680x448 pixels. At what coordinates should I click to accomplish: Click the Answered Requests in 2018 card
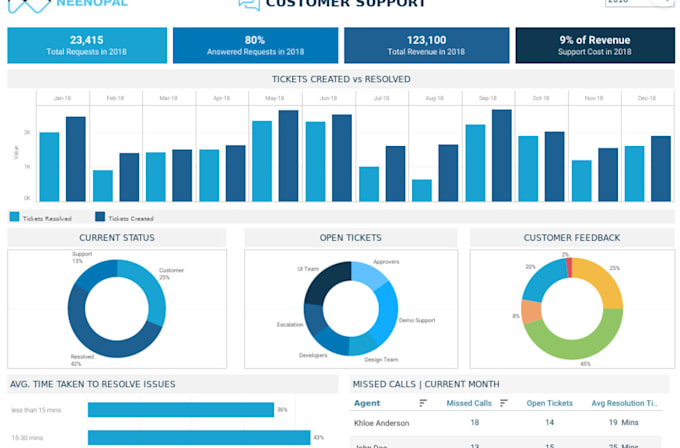(255, 46)
